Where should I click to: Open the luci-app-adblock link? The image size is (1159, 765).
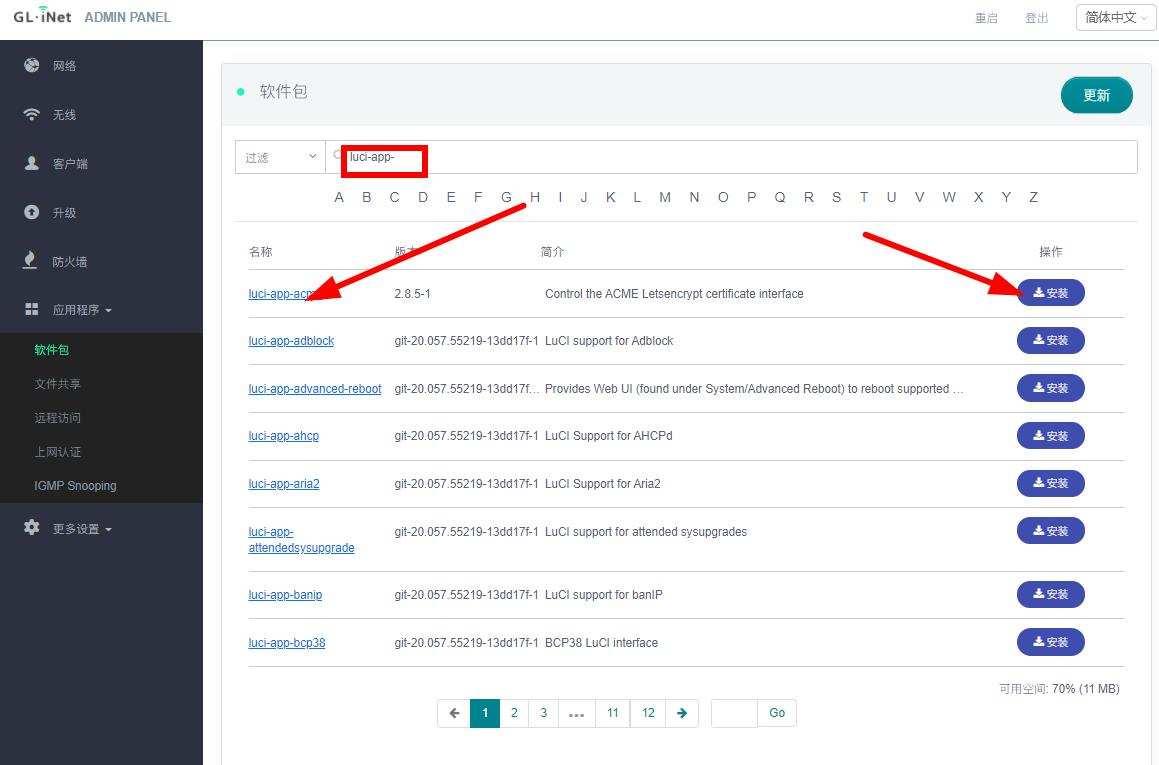(x=291, y=341)
